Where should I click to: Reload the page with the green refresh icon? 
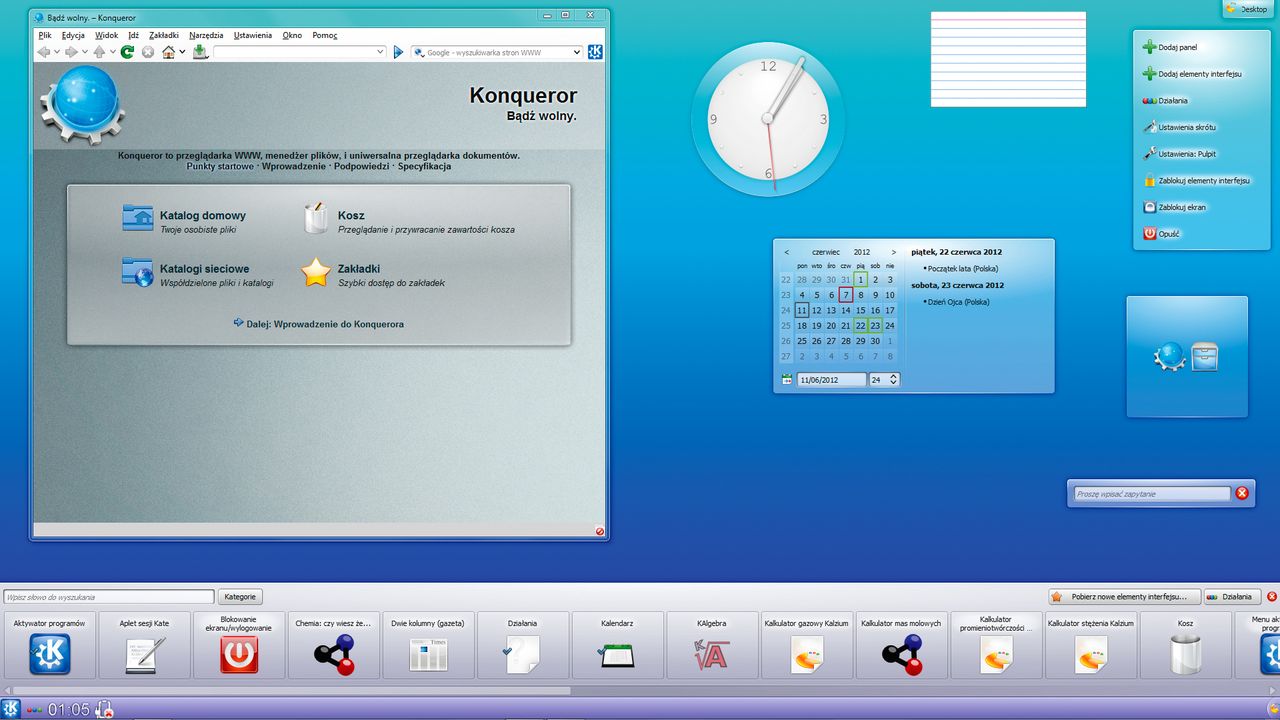click(x=127, y=52)
